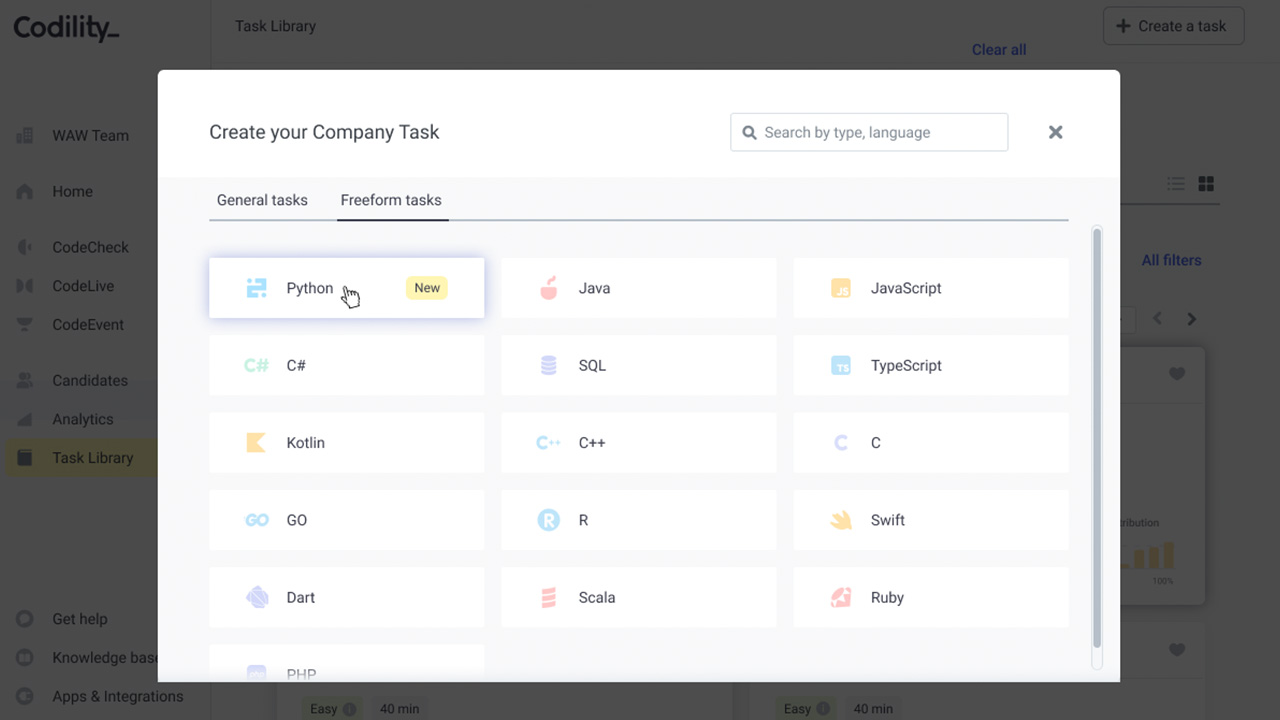Viewport: 1280px width, 720px height.
Task: Click the magnifier search icon
Action: pos(749,132)
